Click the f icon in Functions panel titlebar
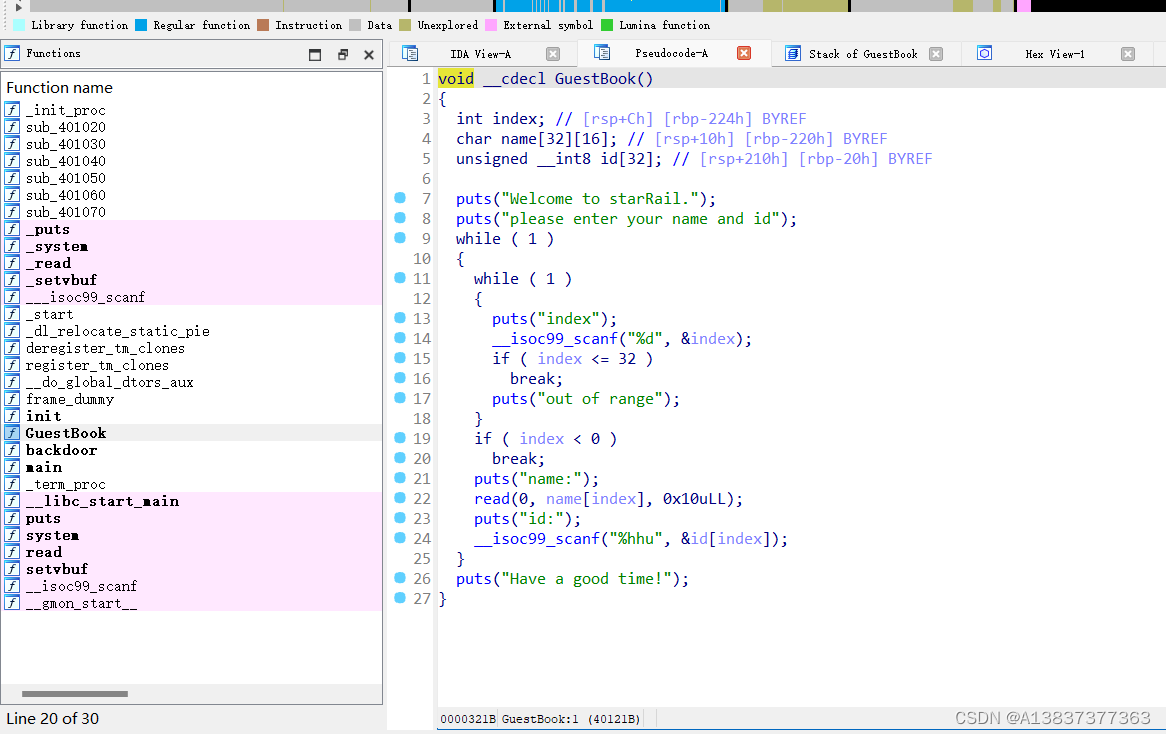The width and height of the screenshot is (1166, 734). click(12, 53)
